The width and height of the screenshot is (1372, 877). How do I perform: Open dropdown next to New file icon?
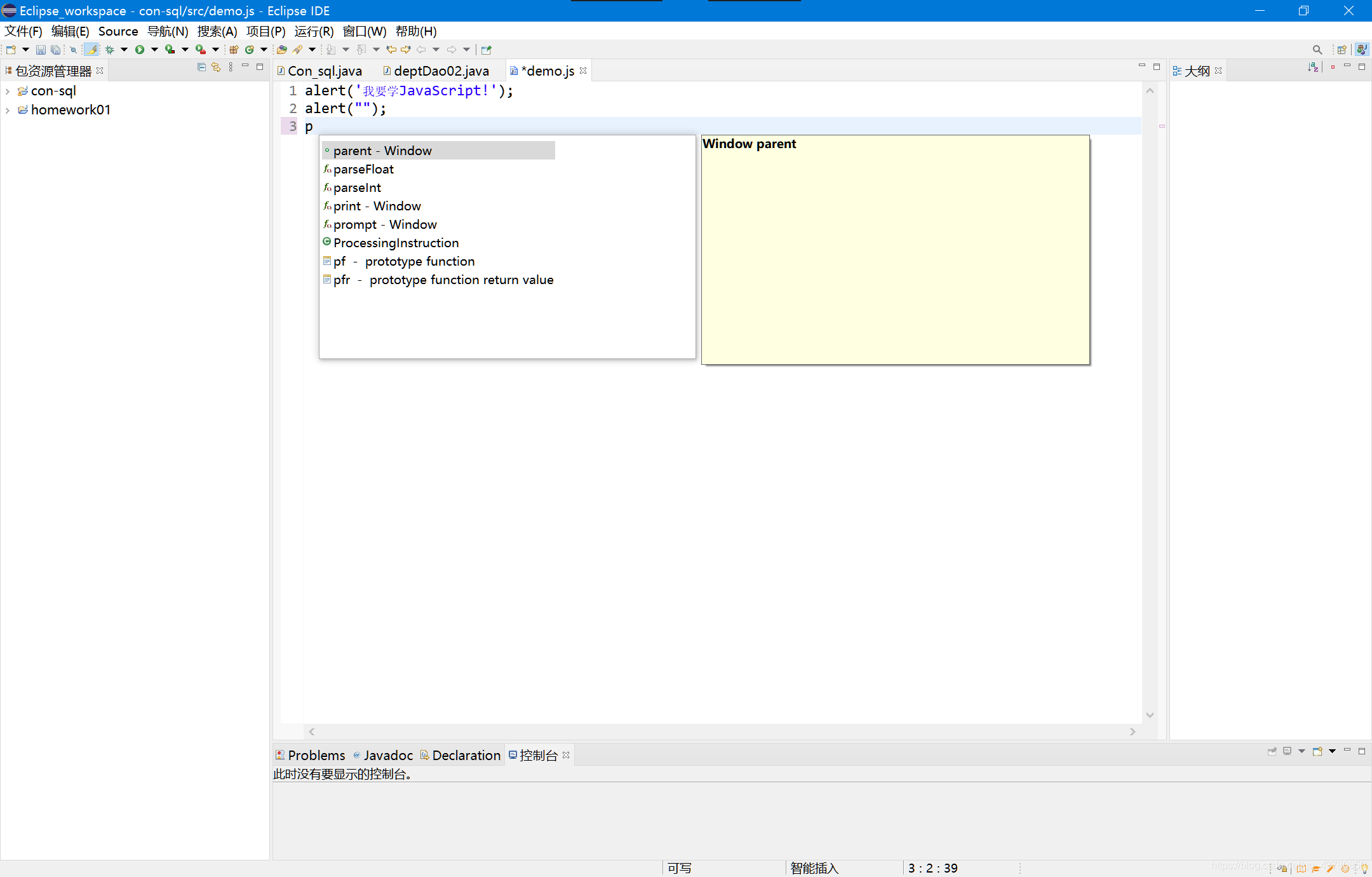click(x=26, y=50)
